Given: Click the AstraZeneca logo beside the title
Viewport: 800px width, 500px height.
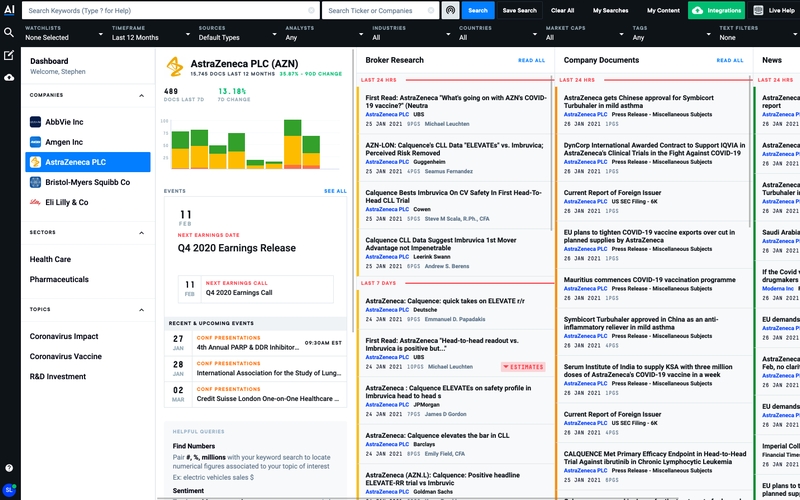Looking at the screenshot, I should coord(174,67).
